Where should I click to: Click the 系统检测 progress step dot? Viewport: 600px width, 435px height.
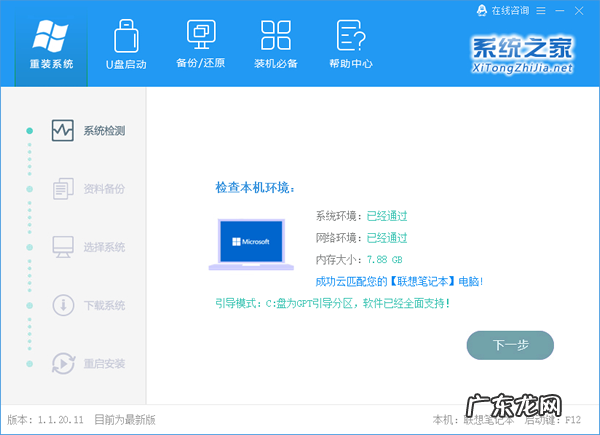point(29,131)
